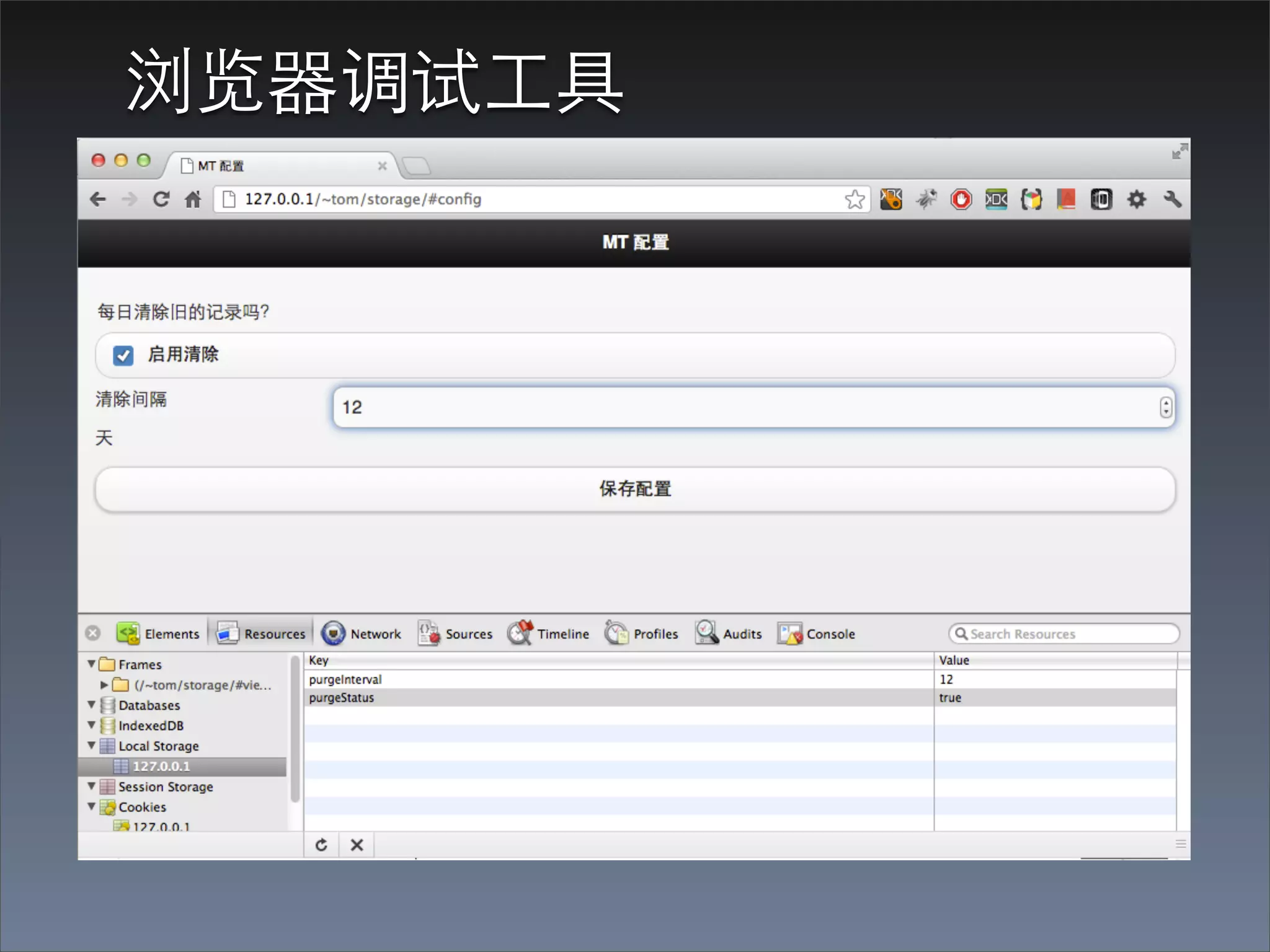Click the red AdBlock extension icon

pos(961,200)
